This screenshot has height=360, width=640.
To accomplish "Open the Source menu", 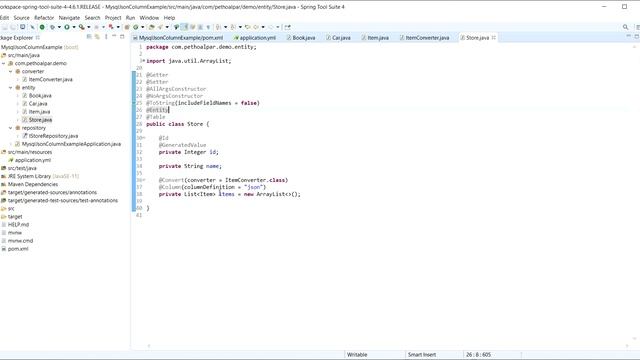I will coord(21,18).
